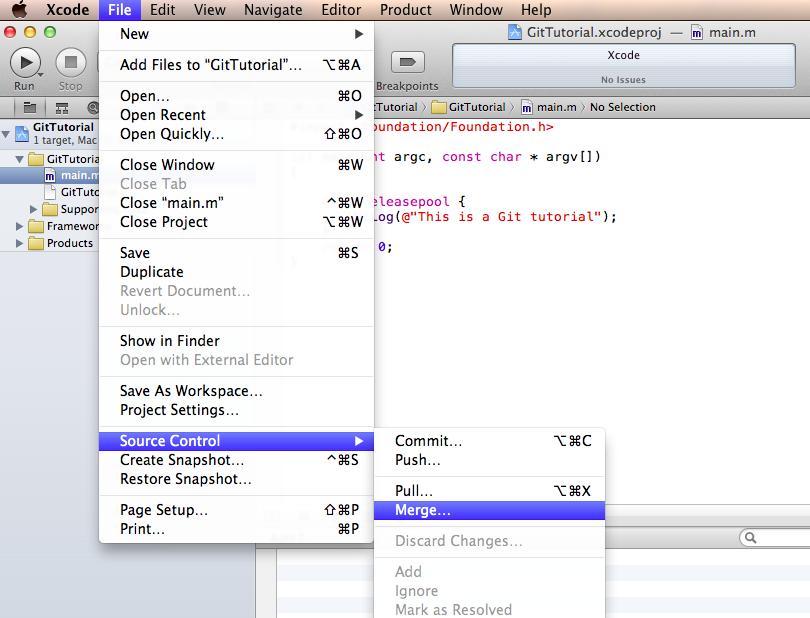Screen dimensions: 810x618
Task: Open the Search navigator magnifying glass icon
Action: pyautogui.click(x=92, y=107)
